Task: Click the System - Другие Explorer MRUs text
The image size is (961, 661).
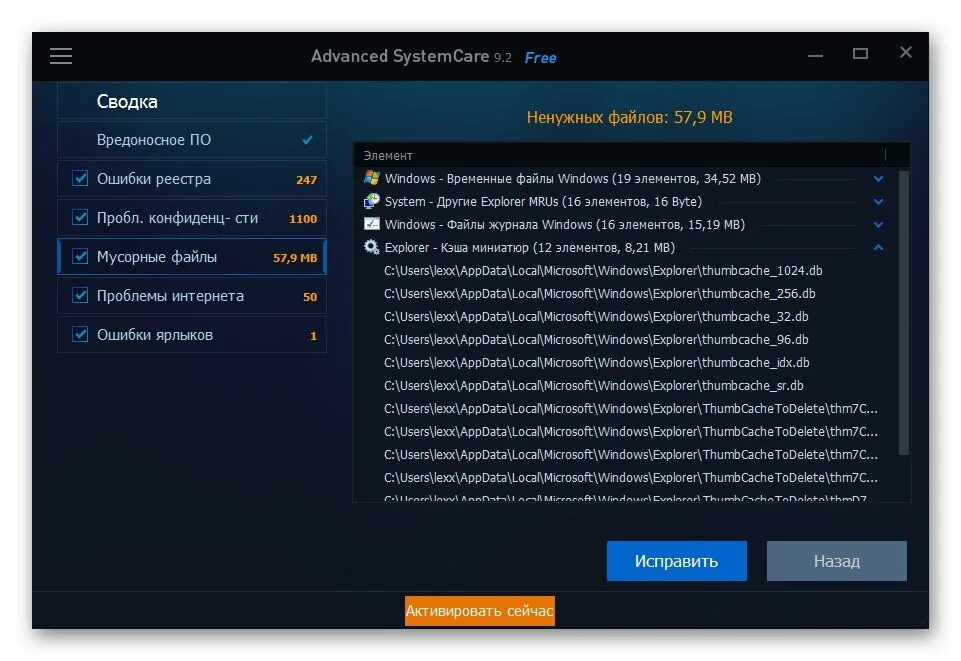Action: point(543,201)
